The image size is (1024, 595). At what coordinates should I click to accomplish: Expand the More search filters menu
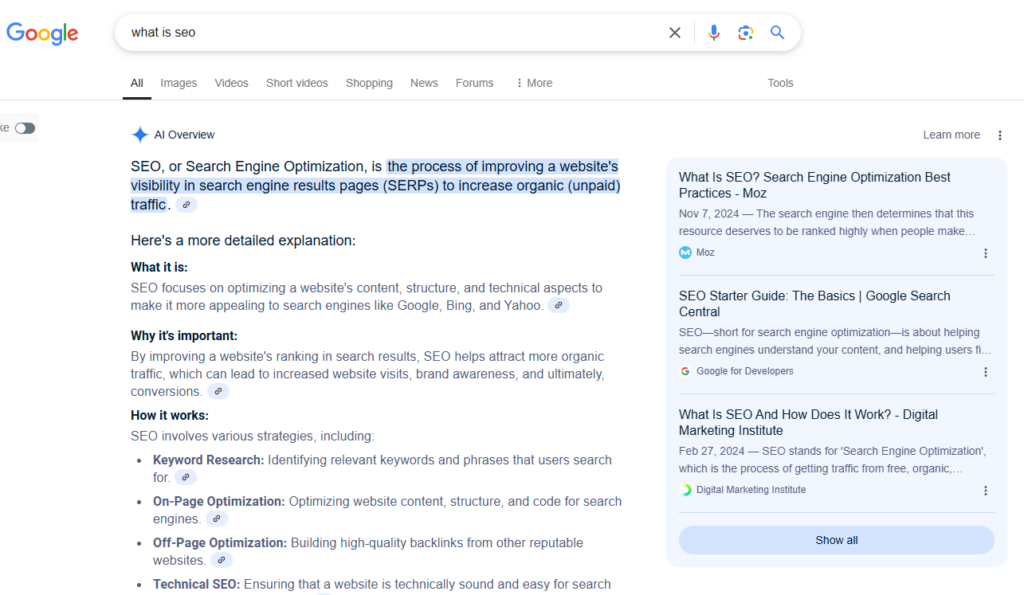click(534, 83)
